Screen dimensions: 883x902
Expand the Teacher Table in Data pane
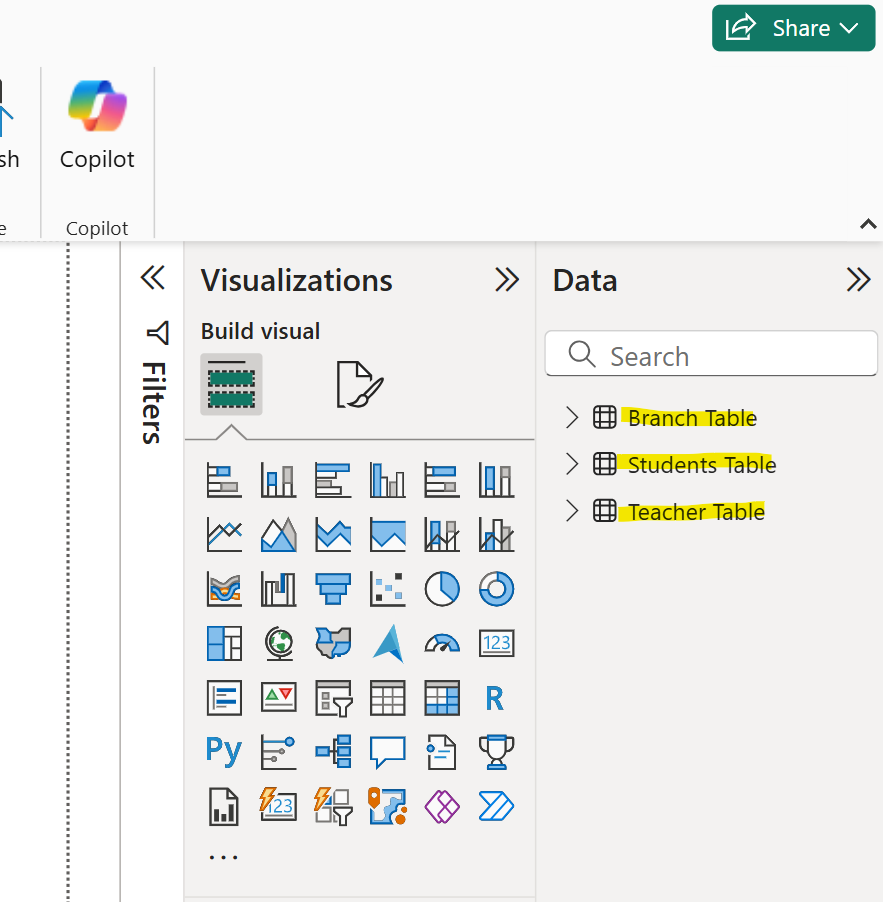571,511
